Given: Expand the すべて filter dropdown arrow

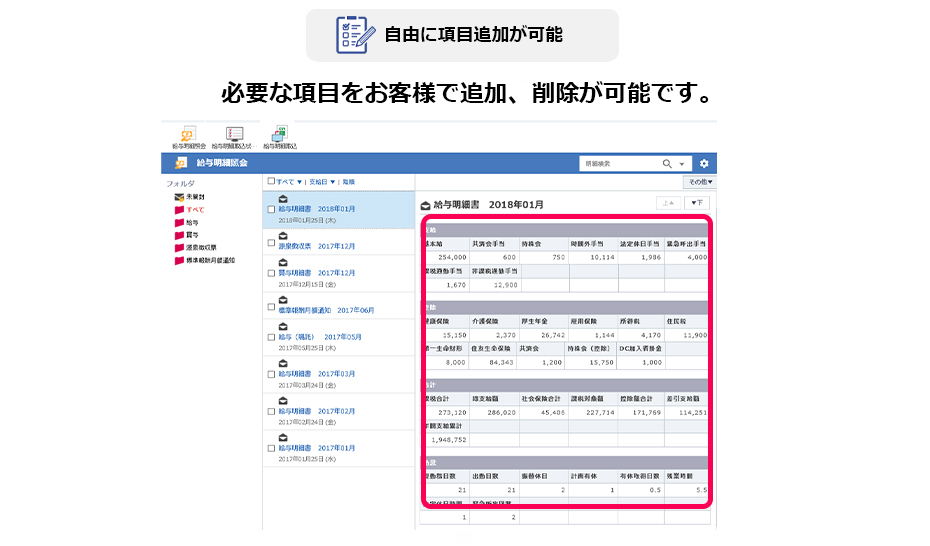Looking at the screenshot, I should (300, 182).
